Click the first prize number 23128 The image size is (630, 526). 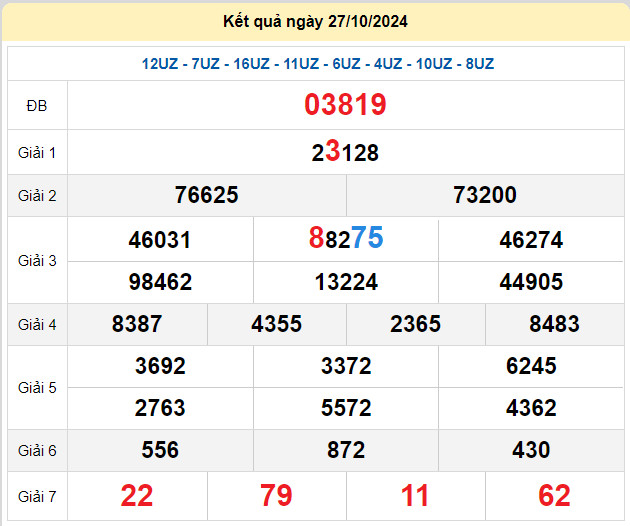coord(345,152)
